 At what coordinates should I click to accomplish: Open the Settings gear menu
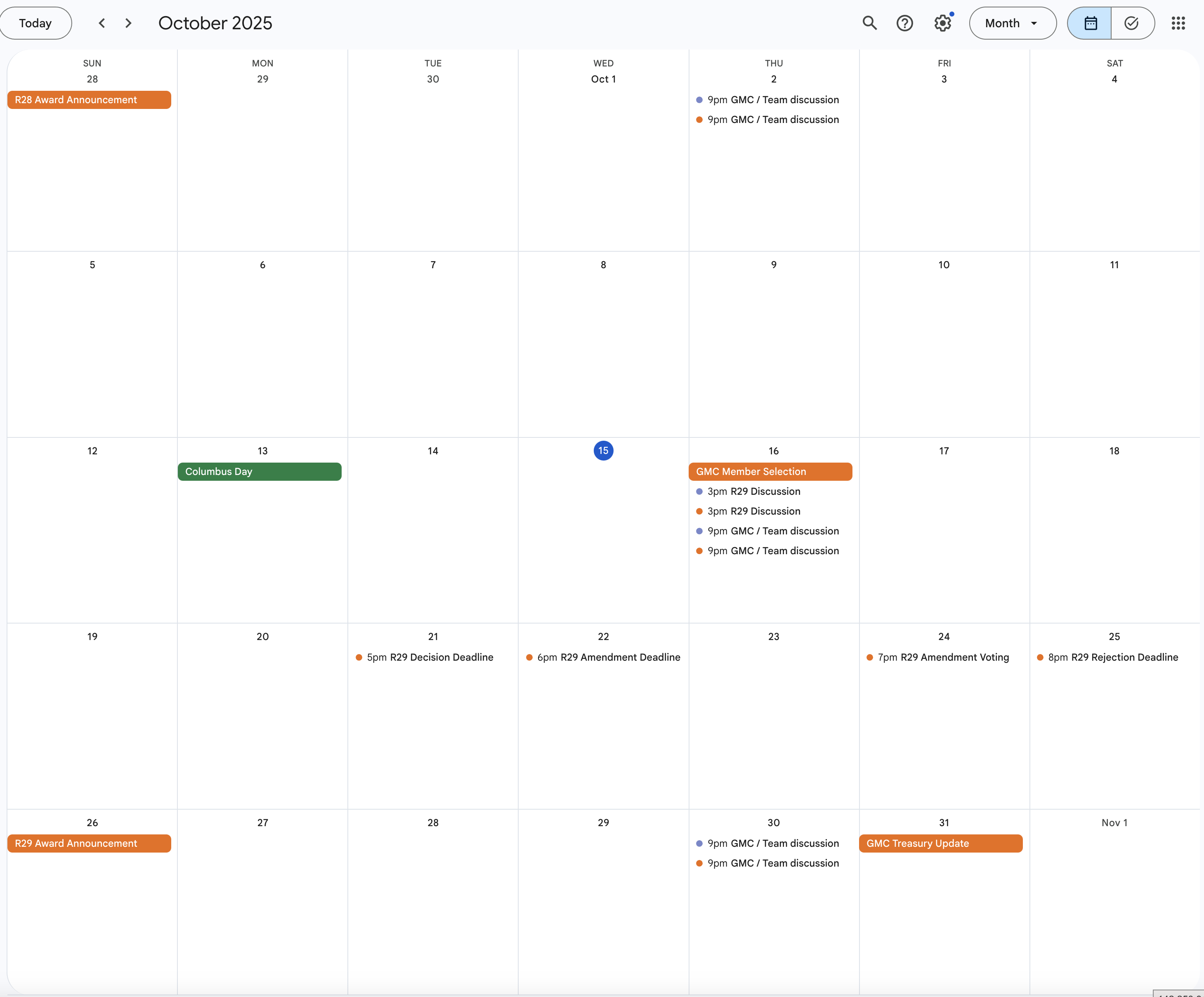[942, 23]
